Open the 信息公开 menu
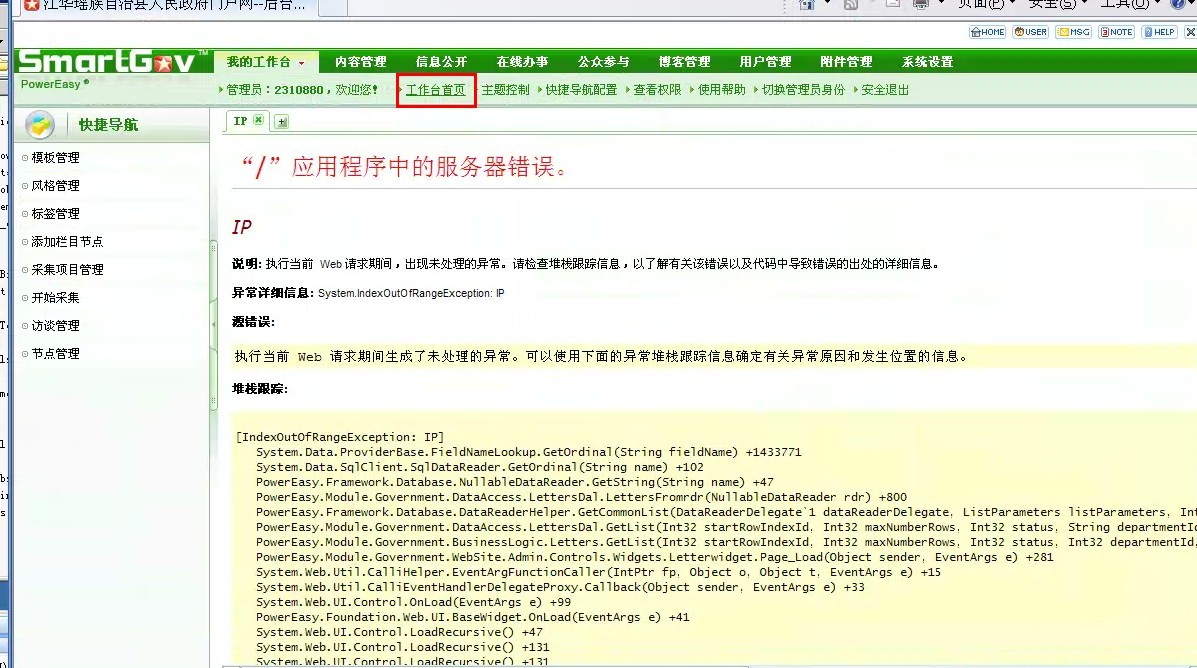Viewport: 1197px width, 668px height. pos(441,62)
